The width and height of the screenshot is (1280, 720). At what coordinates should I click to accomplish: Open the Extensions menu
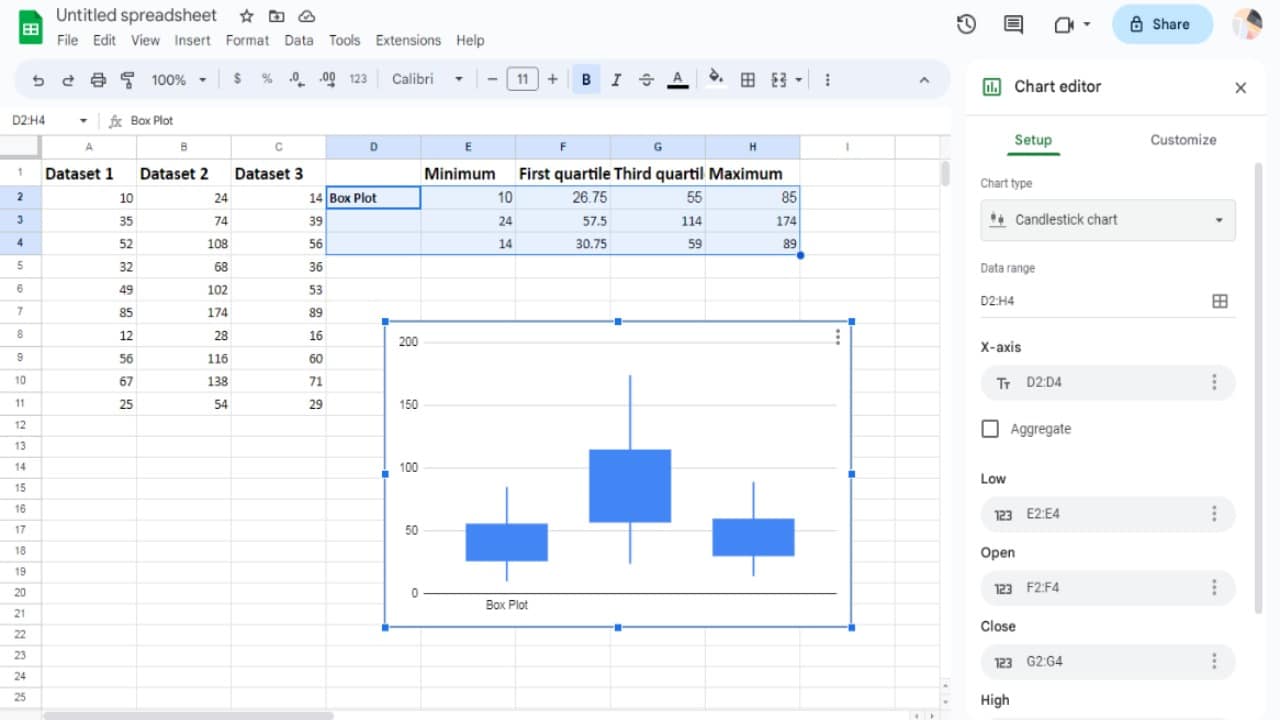coord(408,40)
